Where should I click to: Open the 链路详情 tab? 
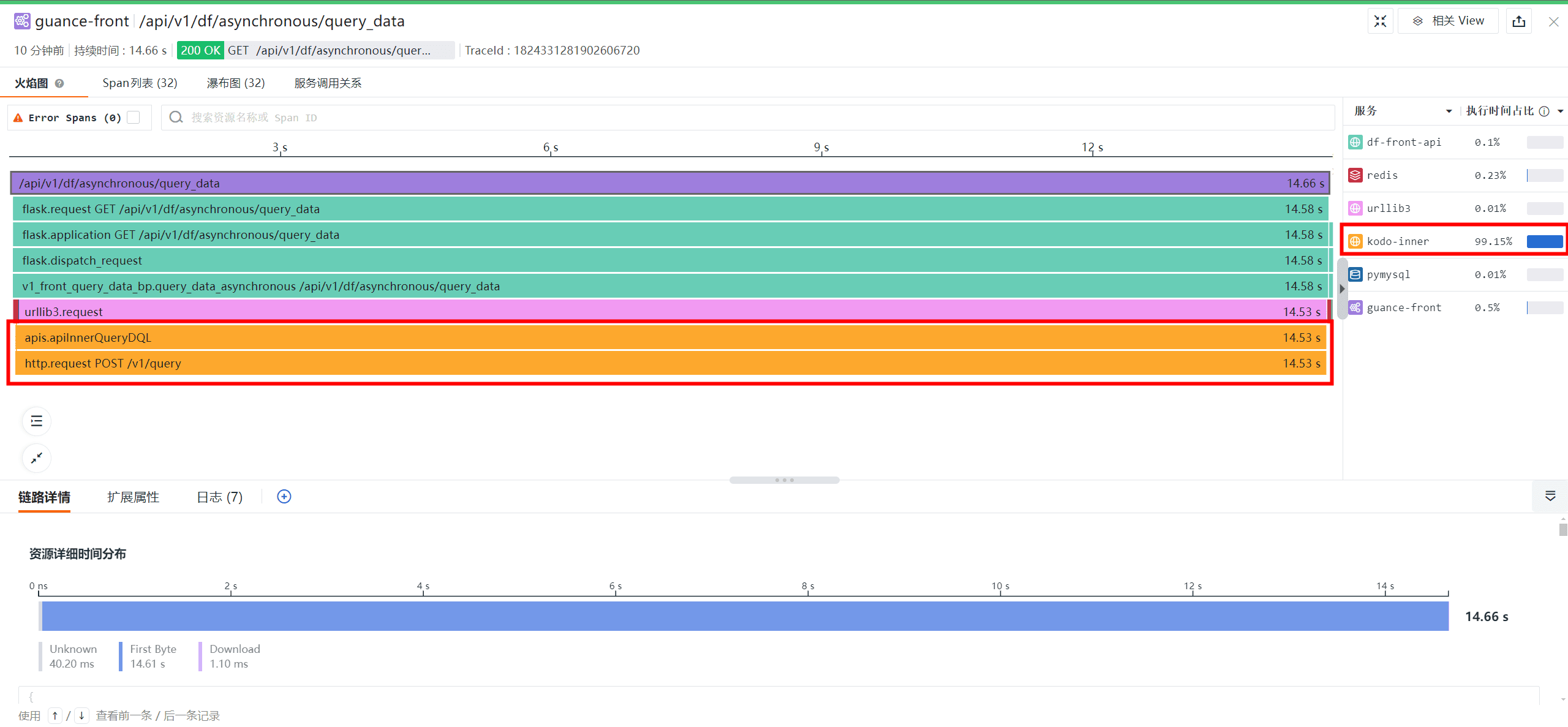[x=44, y=497]
